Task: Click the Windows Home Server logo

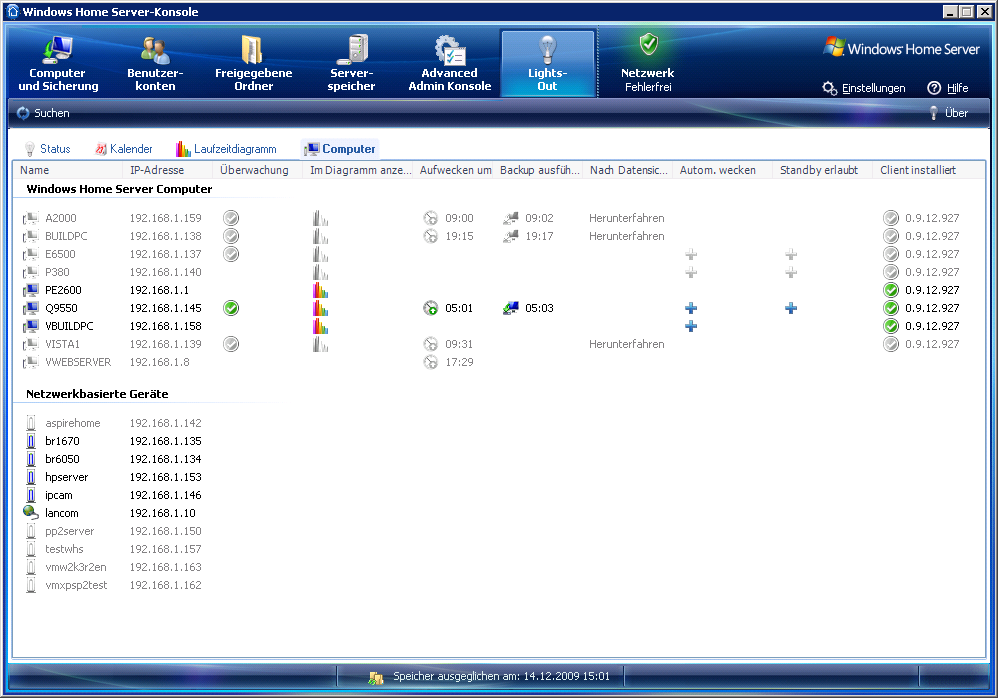Action: [901, 48]
